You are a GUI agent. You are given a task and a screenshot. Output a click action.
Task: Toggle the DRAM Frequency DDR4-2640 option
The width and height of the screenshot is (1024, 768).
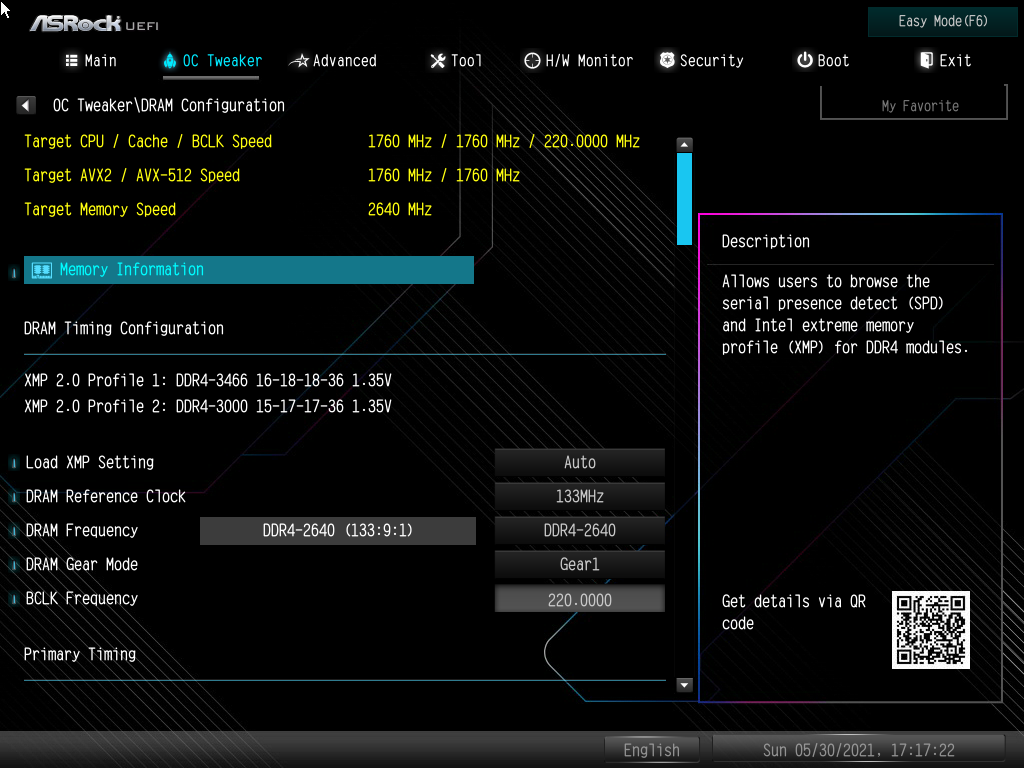(579, 530)
